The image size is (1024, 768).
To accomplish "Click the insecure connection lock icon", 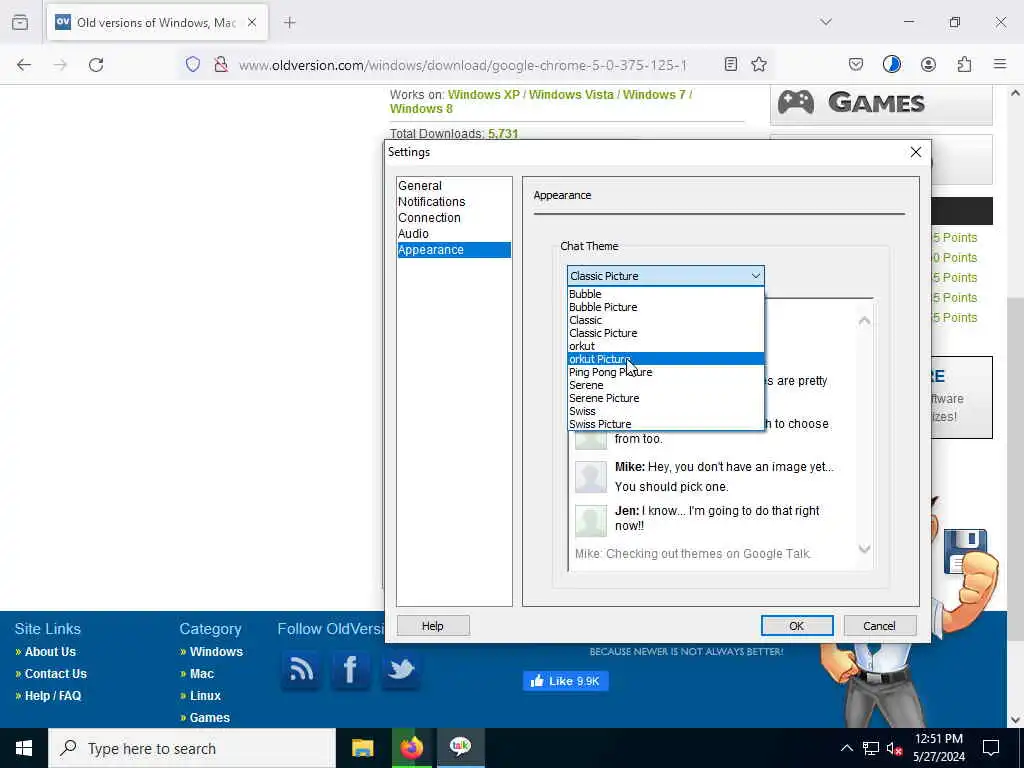I will tap(221, 64).
